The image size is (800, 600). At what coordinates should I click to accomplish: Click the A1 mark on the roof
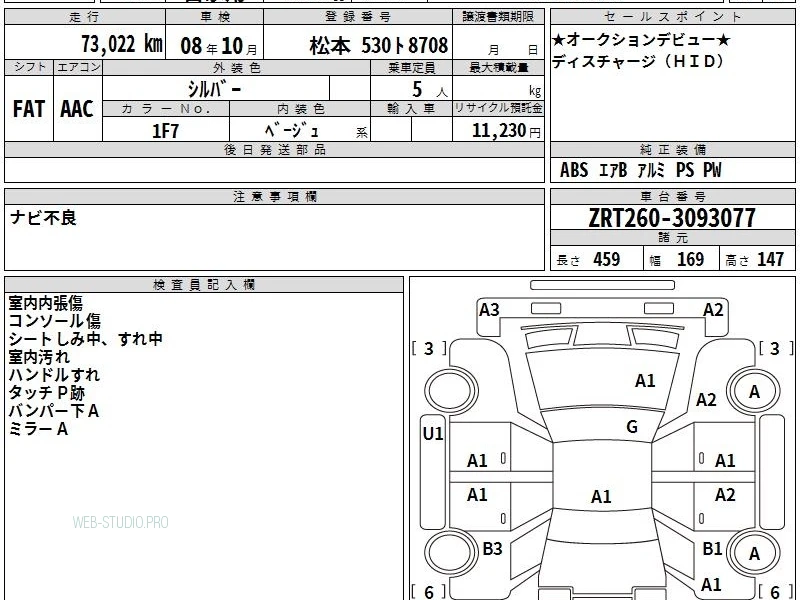click(x=601, y=496)
